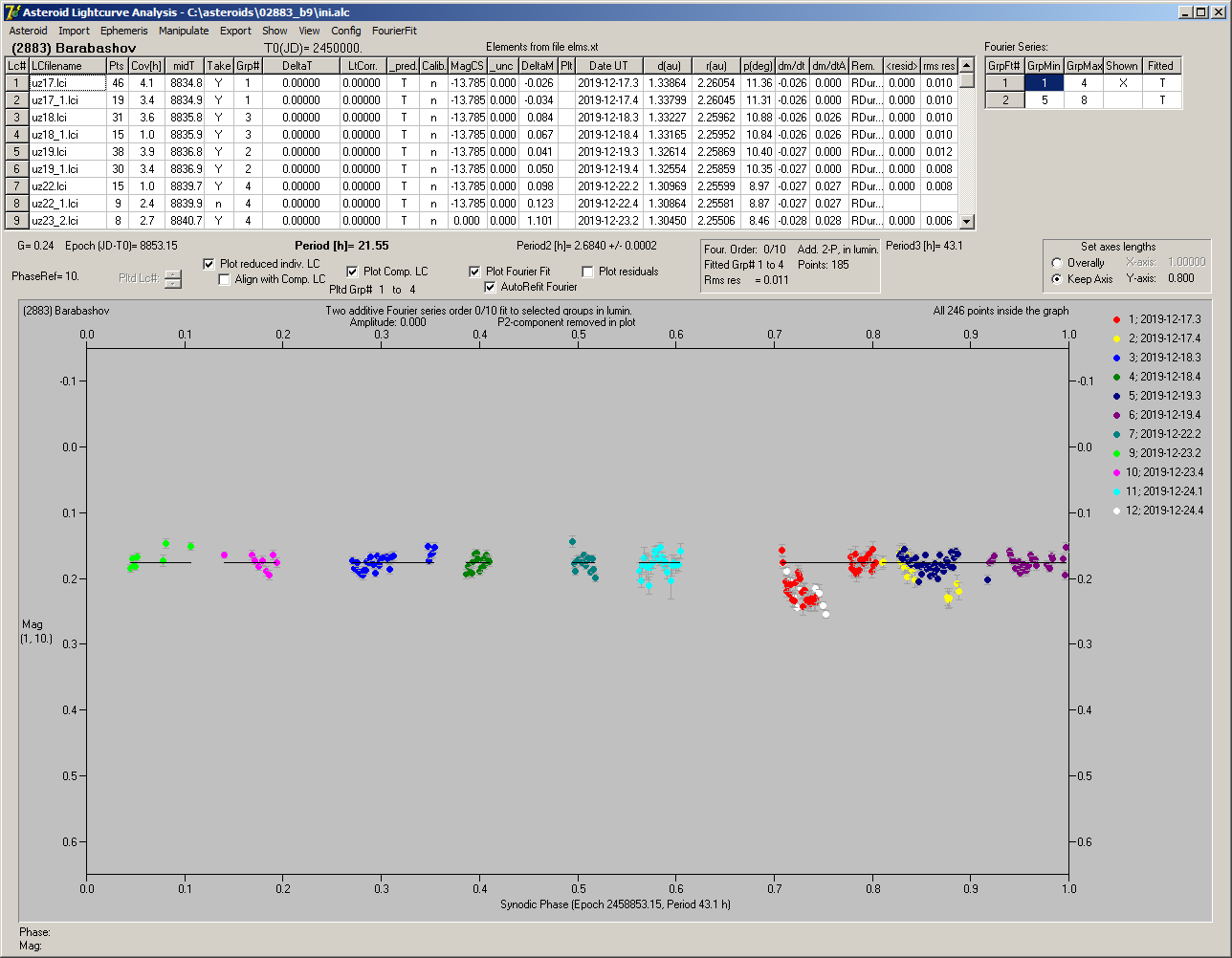1232x958 pixels.
Task: Click the X-axis length field 1.00000
Action: pyautogui.click(x=1186, y=262)
